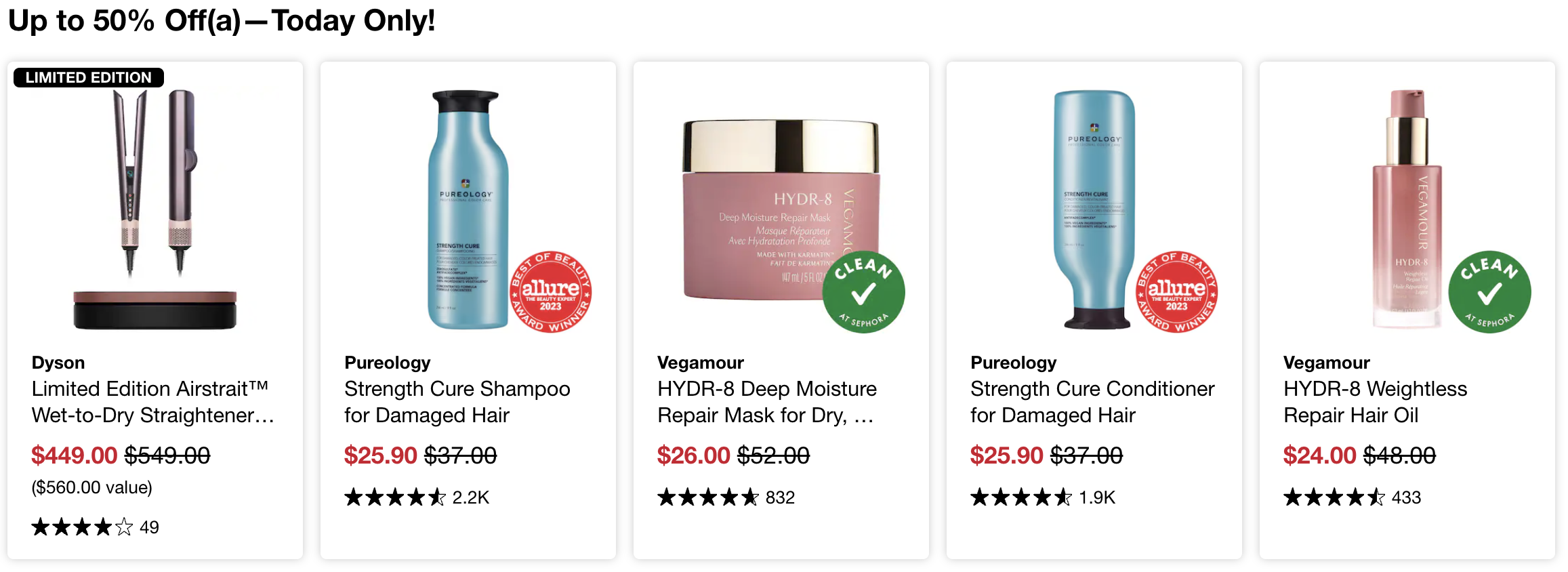The image size is (1568, 572).
Task: Open Strength Cure Shampoo for Damaged Hair
Action: (x=457, y=402)
